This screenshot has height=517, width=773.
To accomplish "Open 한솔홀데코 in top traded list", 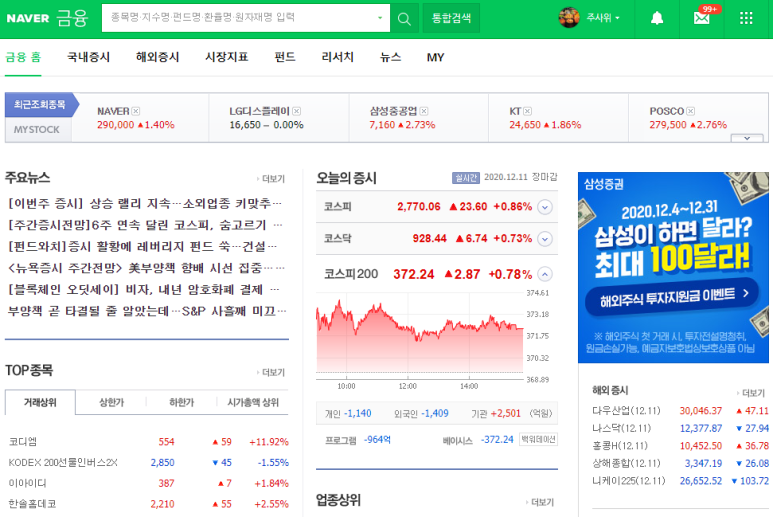I will coord(32,504).
